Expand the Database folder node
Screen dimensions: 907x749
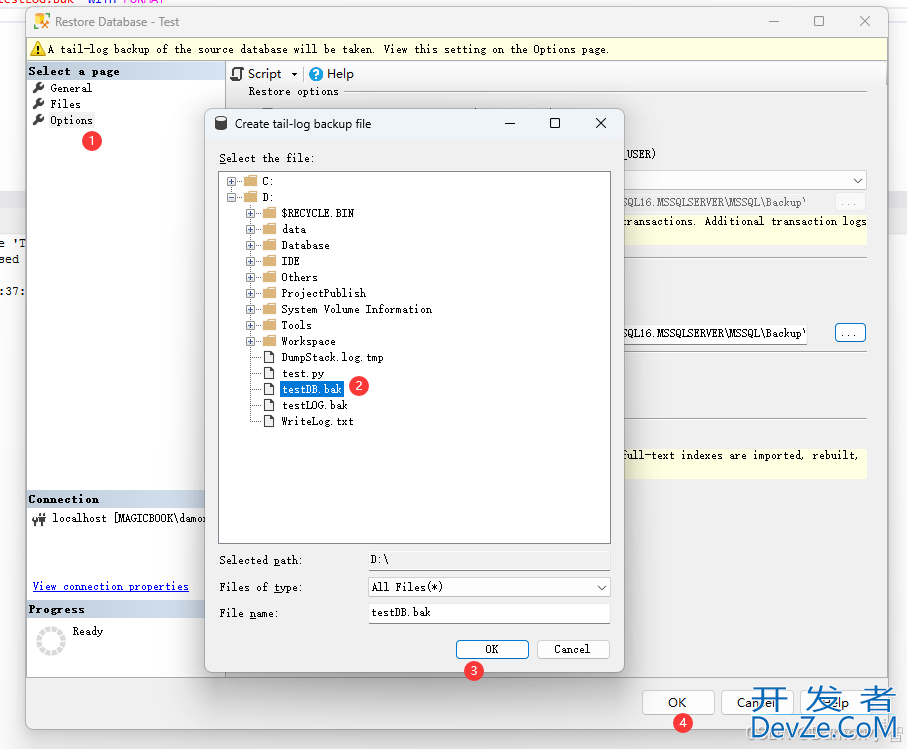tap(250, 245)
